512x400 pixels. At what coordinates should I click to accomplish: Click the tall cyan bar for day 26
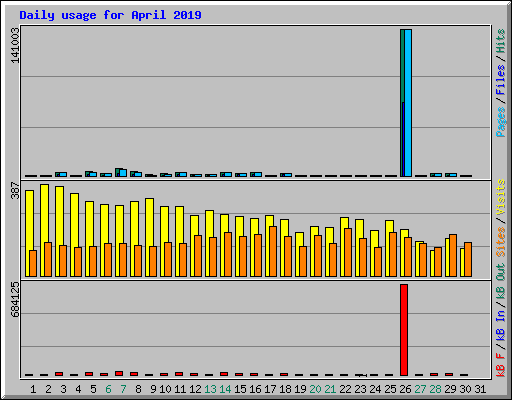pyautogui.click(x=408, y=103)
